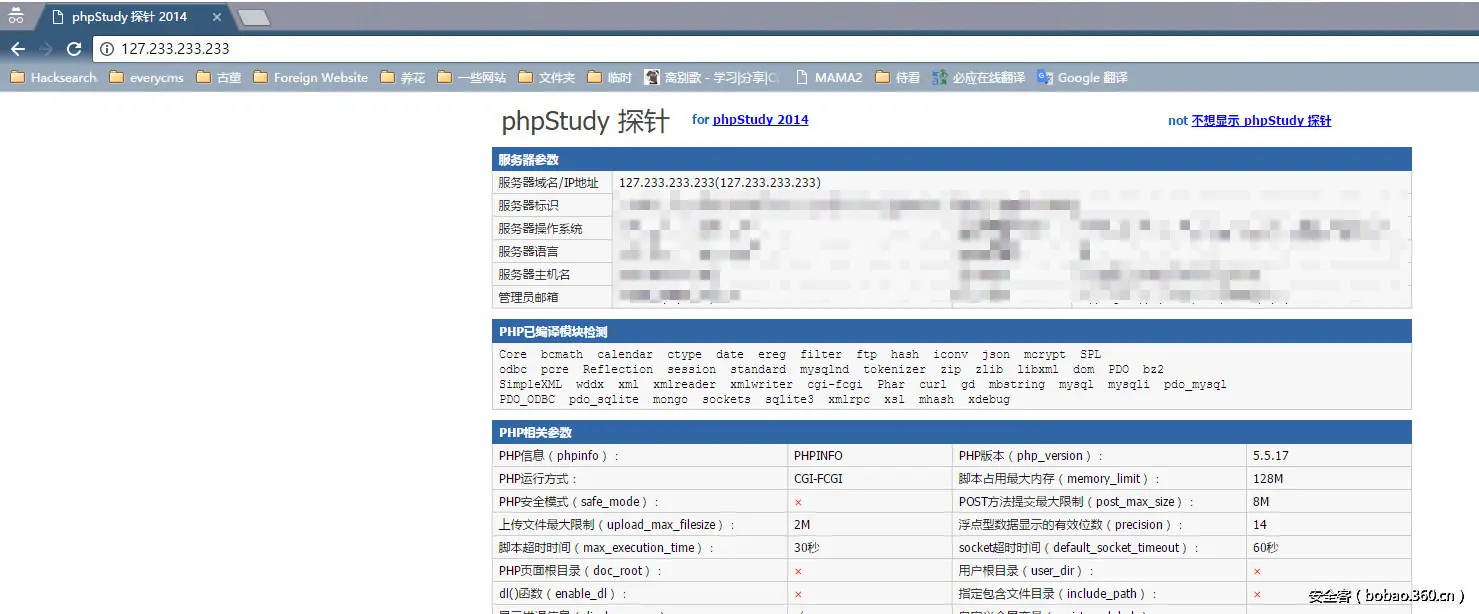Click the 8M post_max_size value
Image resolution: width=1479 pixels, height=614 pixels.
[1261, 502]
